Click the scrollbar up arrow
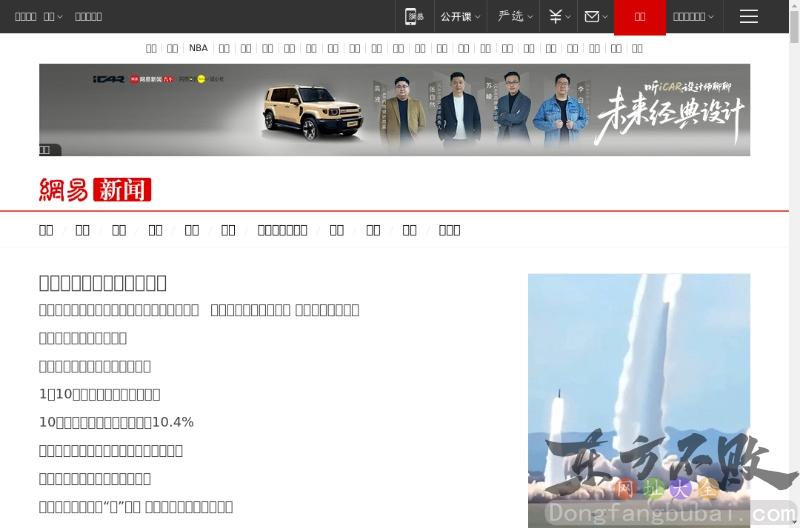The height and width of the screenshot is (528, 800). pyautogui.click(x=794, y=4)
